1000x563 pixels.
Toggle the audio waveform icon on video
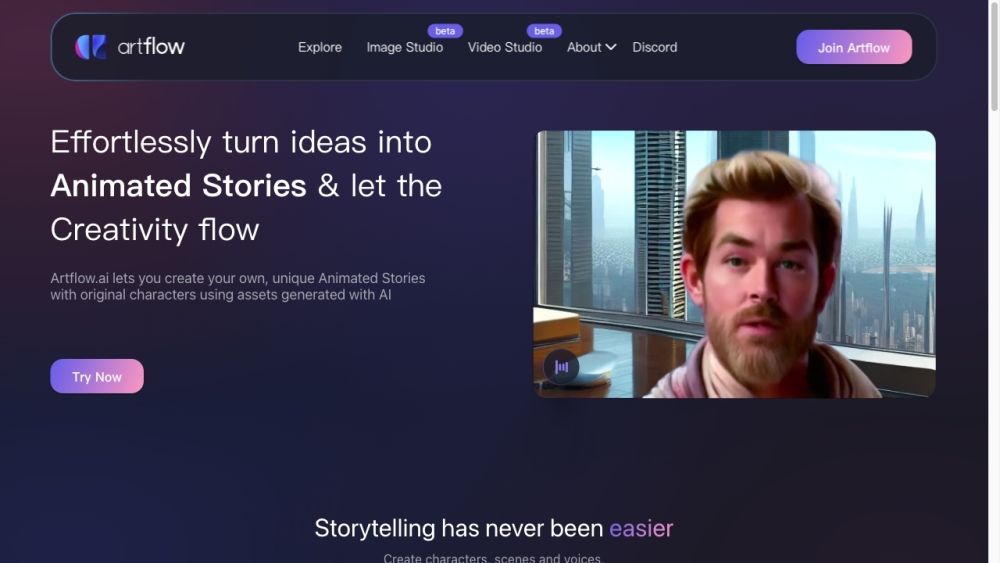click(x=562, y=367)
